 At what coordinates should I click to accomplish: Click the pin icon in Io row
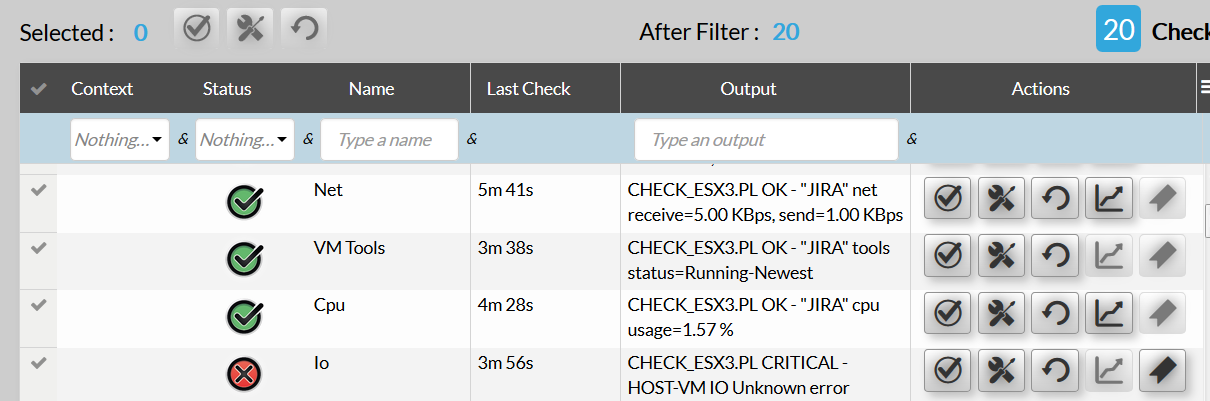[1162, 372]
